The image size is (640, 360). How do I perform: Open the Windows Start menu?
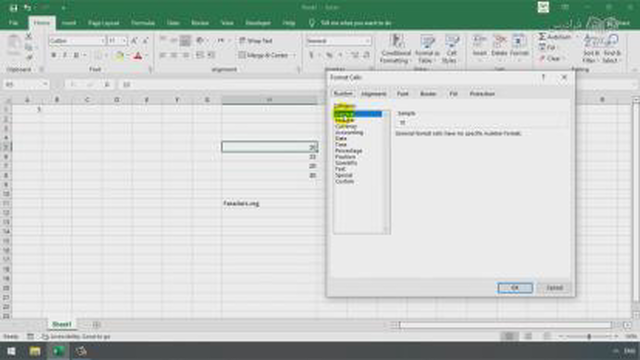click(11, 351)
